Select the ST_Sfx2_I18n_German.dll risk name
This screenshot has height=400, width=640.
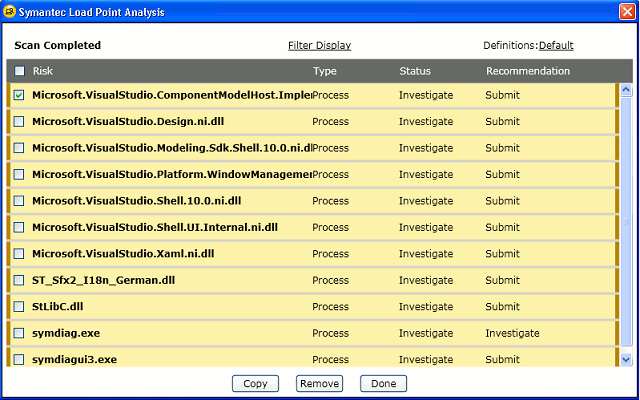click(104, 280)
